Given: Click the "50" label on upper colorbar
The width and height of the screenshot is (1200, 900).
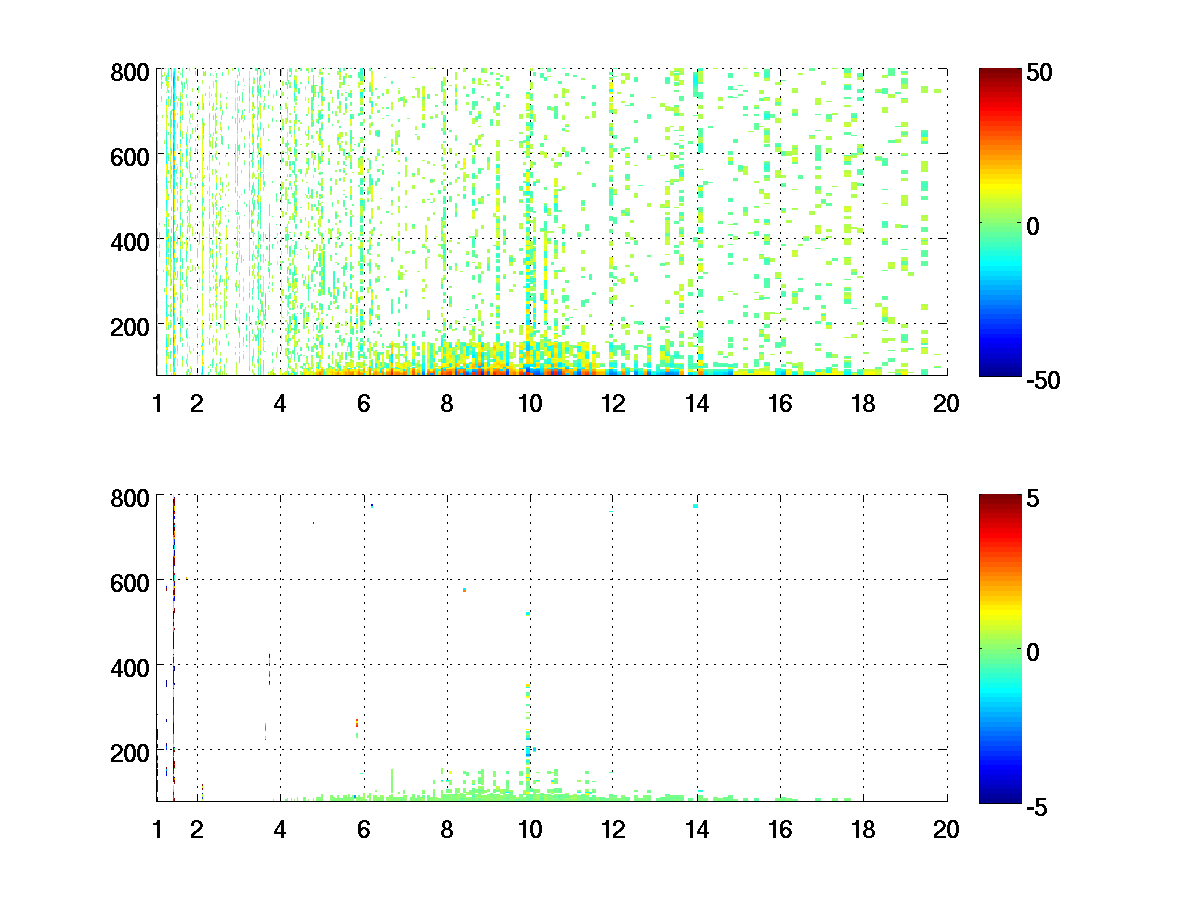Looking at the screenshot, I should (1041, 72).
